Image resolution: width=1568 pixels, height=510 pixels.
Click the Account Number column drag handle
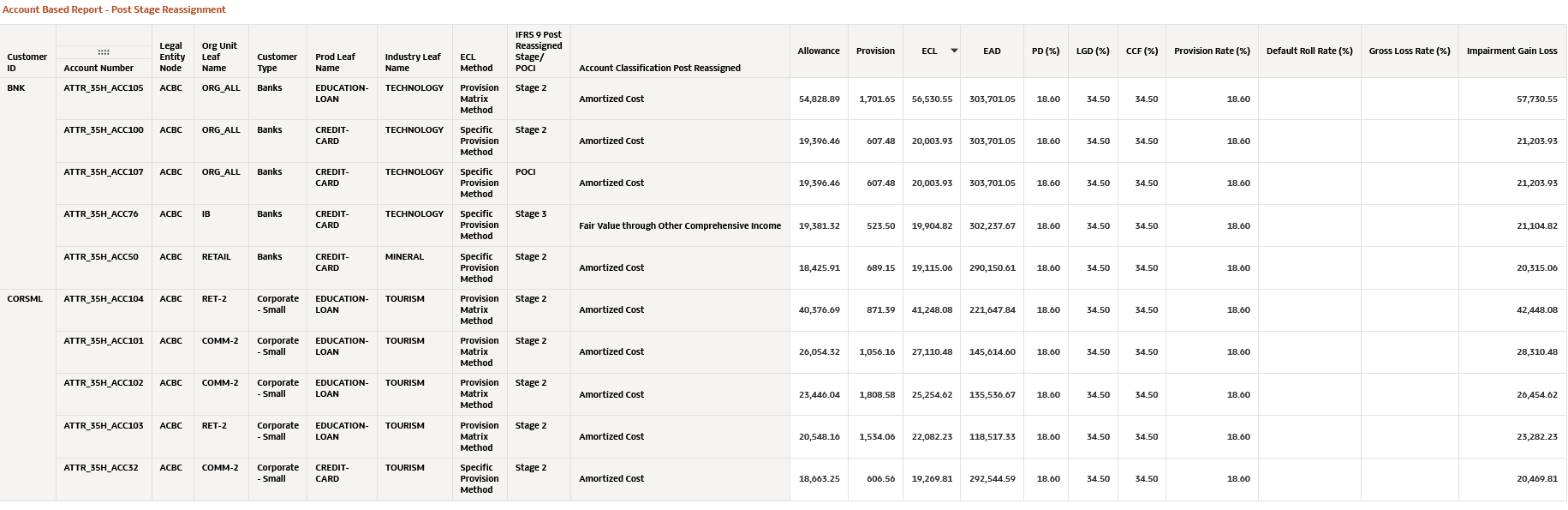point(104,52)
